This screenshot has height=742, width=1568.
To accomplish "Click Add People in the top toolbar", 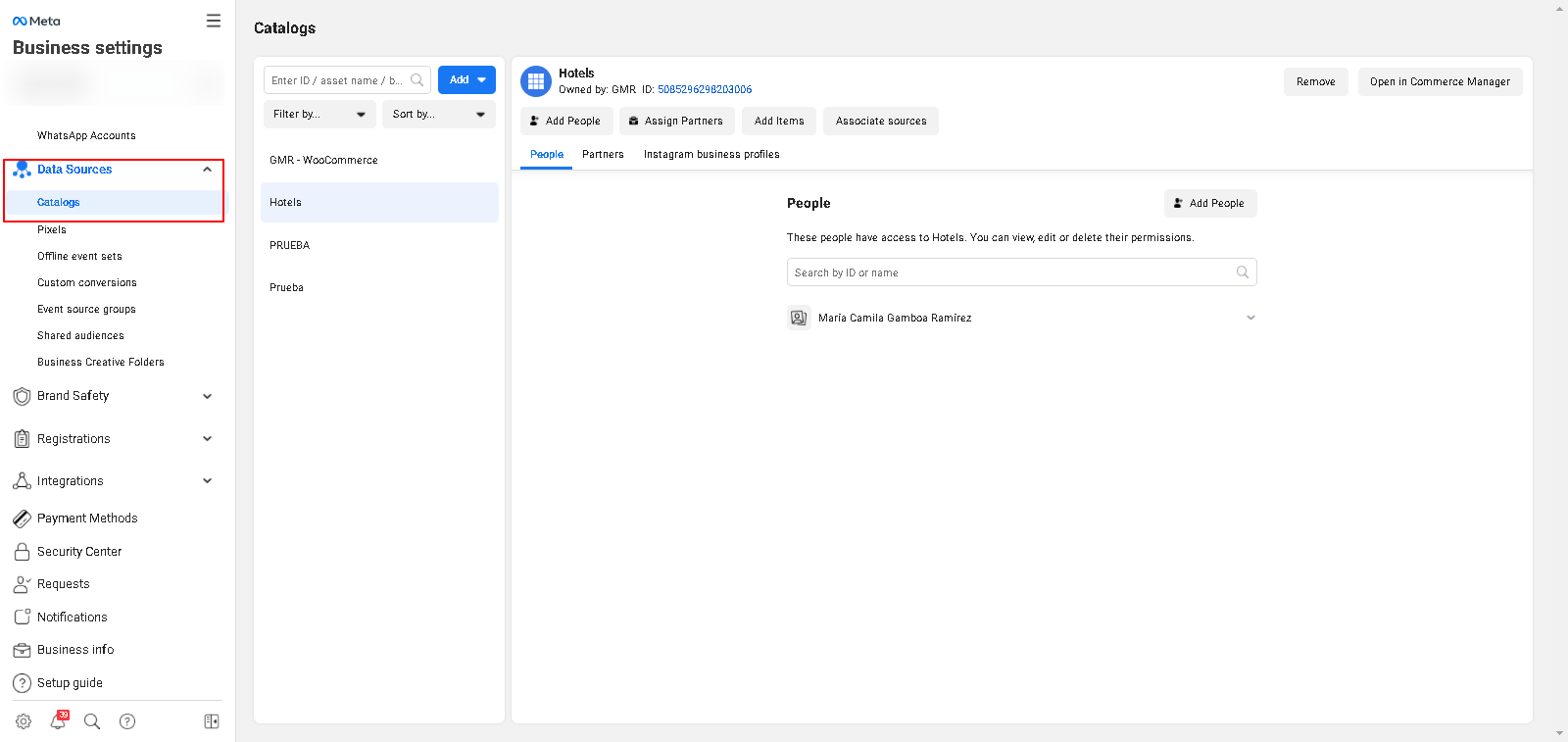I will (x=566, y=122).
